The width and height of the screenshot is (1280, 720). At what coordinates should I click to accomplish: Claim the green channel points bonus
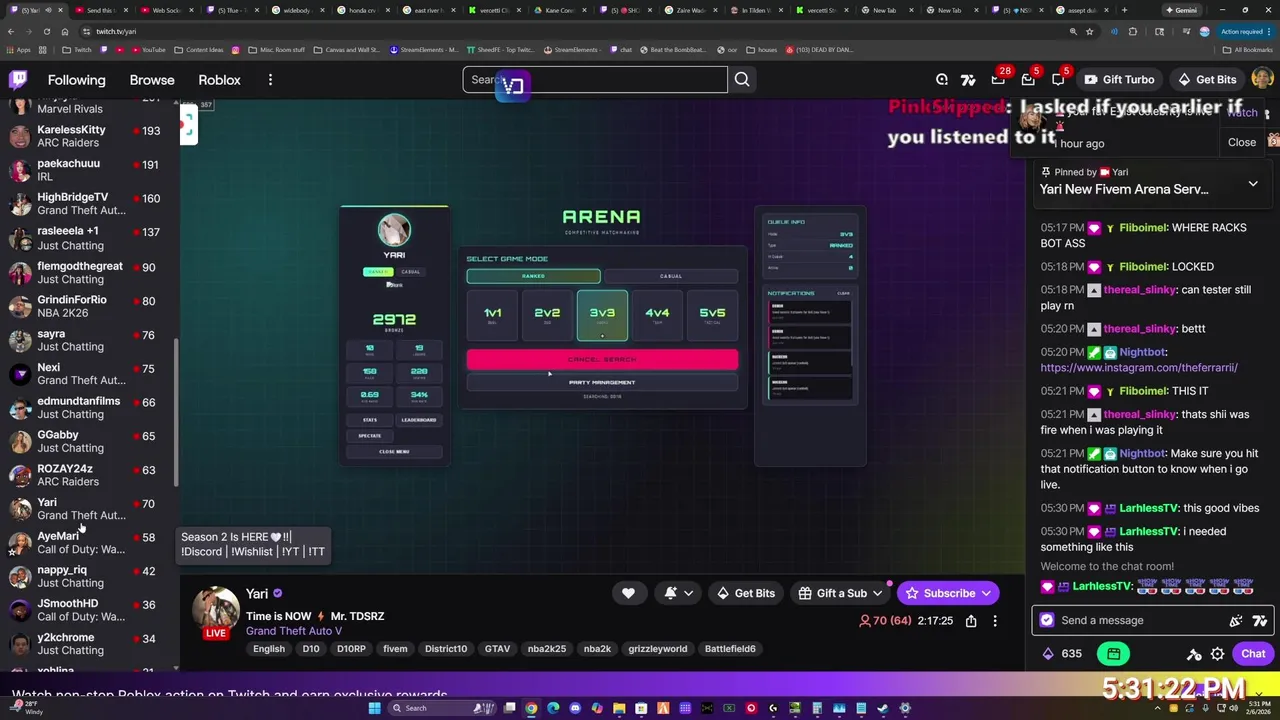(x=1113, y=654)
